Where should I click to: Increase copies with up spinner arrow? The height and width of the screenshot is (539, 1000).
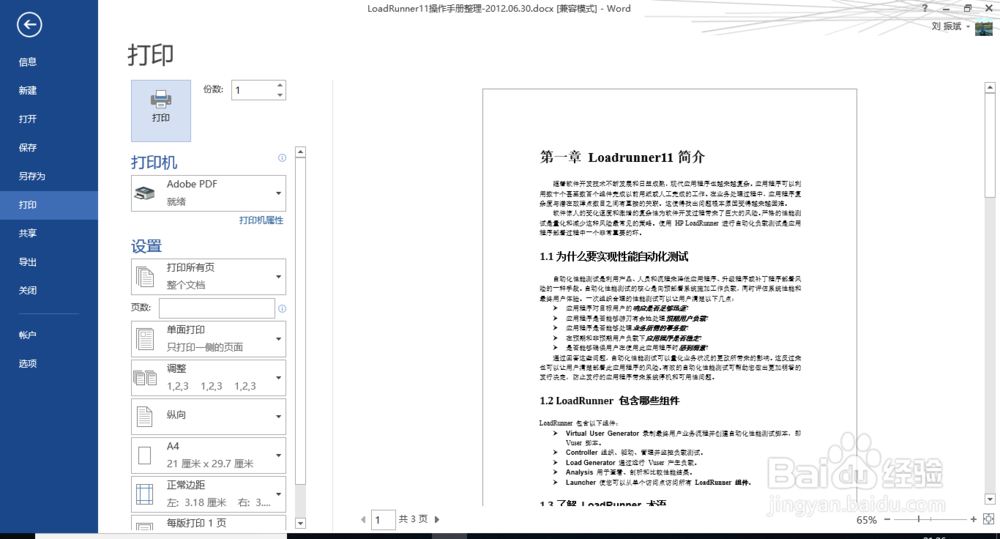[x=280, y=85]
